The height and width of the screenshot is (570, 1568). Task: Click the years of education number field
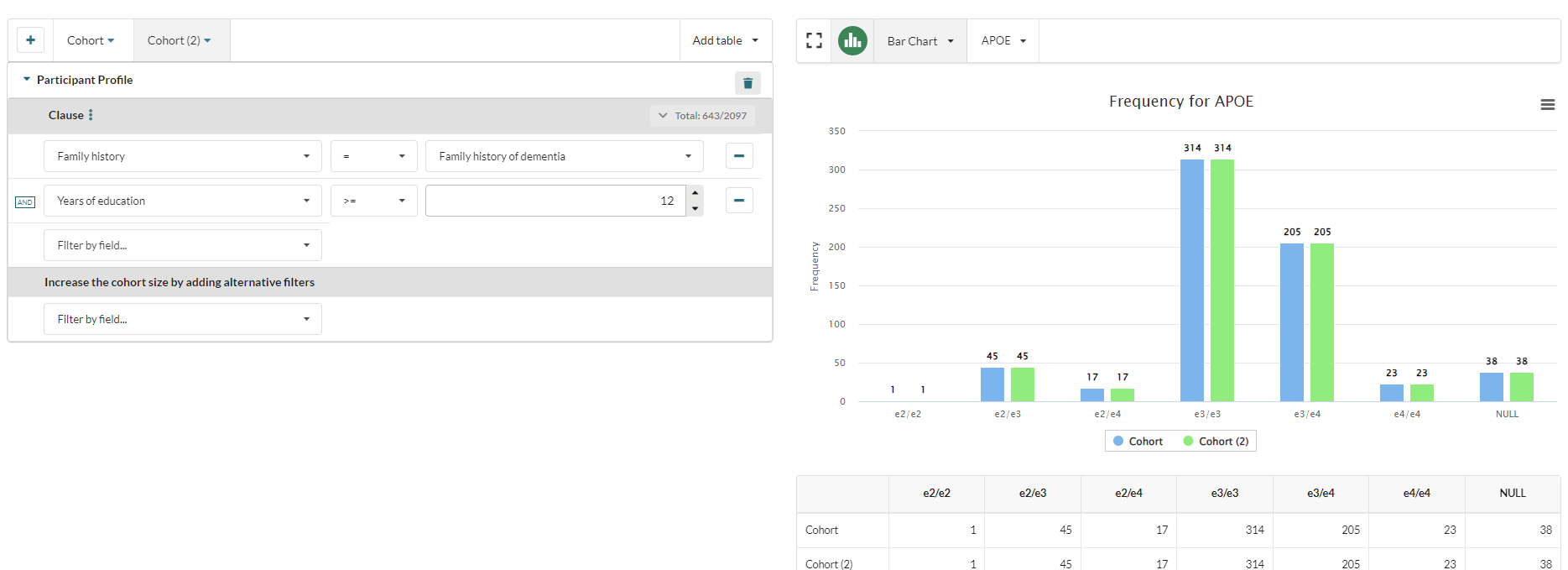(554, 201)
